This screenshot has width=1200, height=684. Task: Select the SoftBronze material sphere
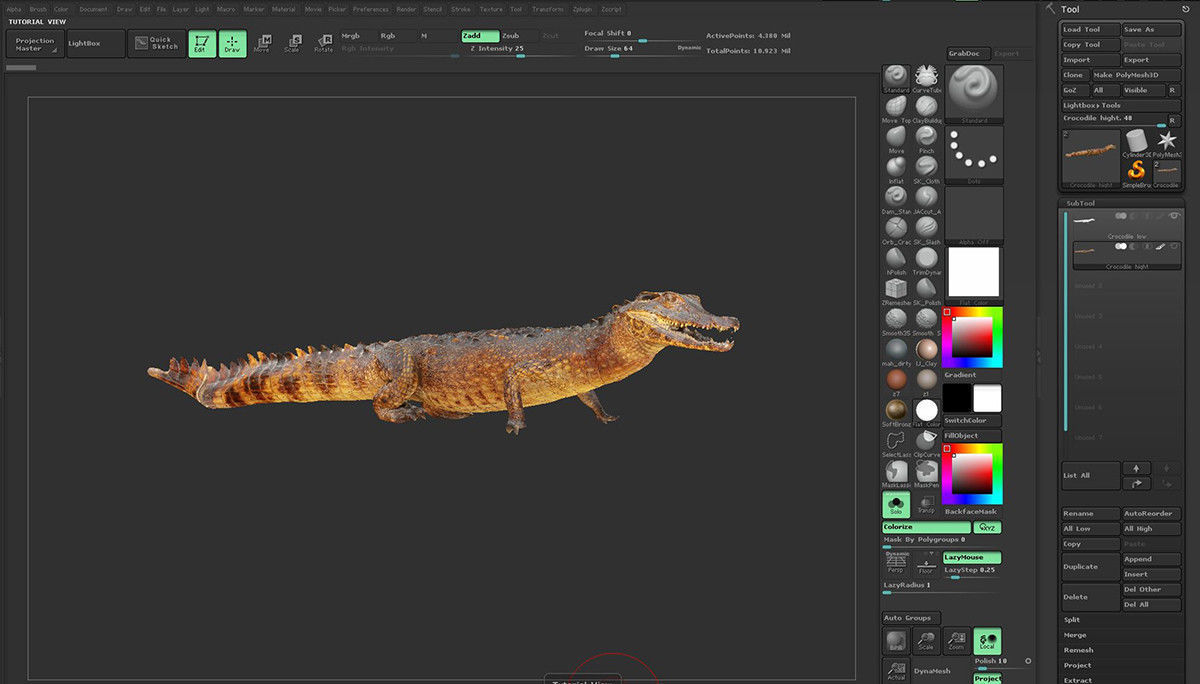pyautogui.click(x=896, y=410)
